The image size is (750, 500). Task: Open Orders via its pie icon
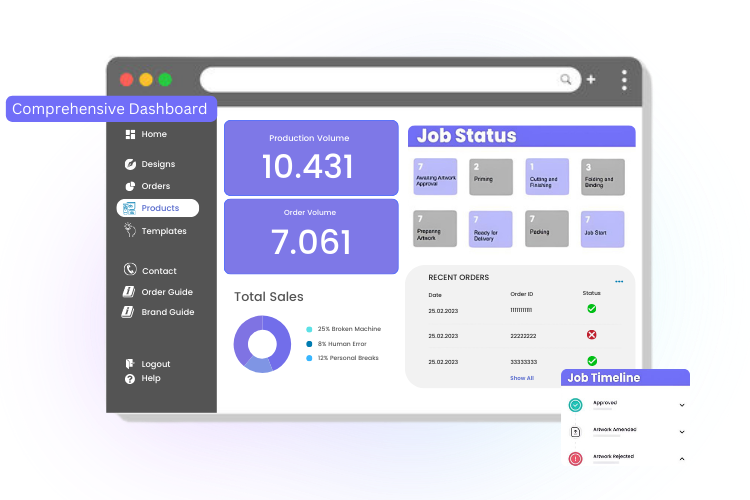[130, 186]
